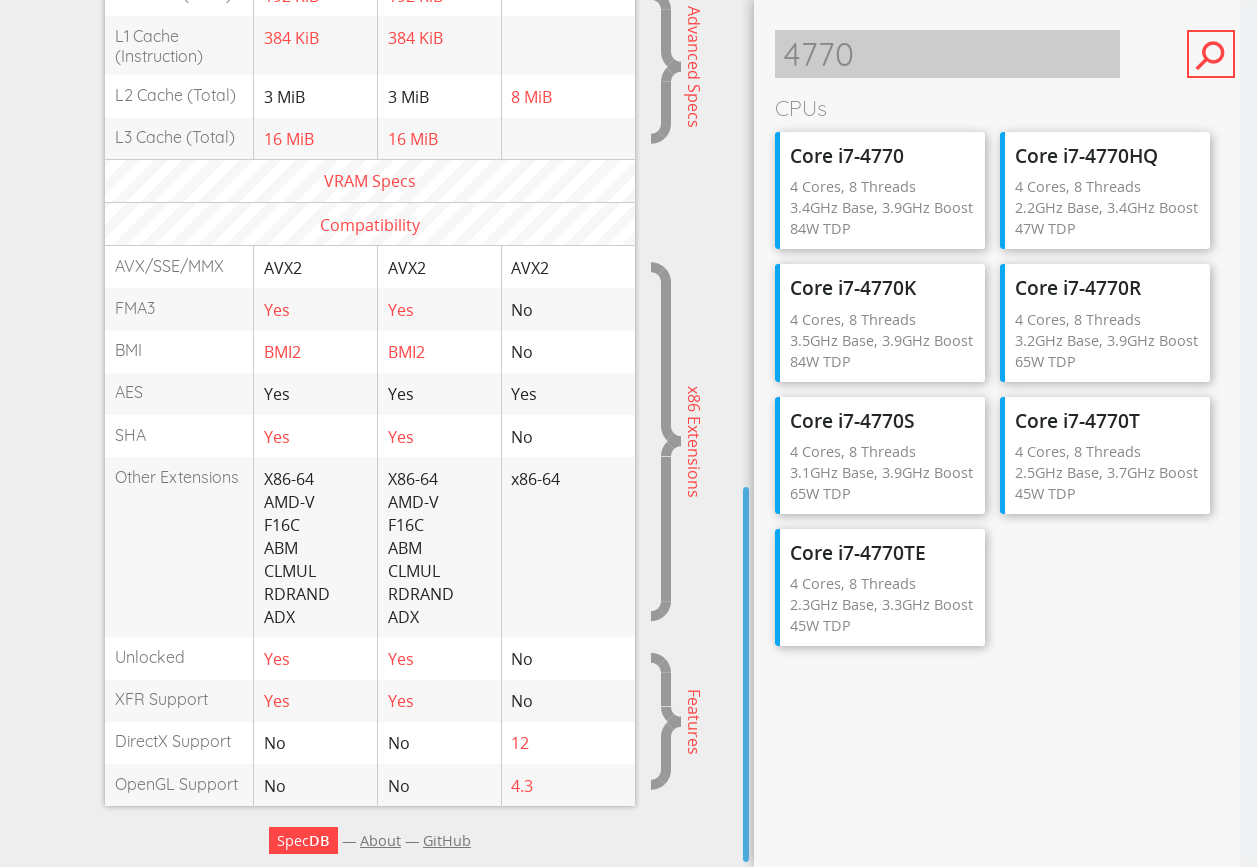Click the 8 MiB L2 cache value
Viewport: 1257px width, 867px height.
532,97
